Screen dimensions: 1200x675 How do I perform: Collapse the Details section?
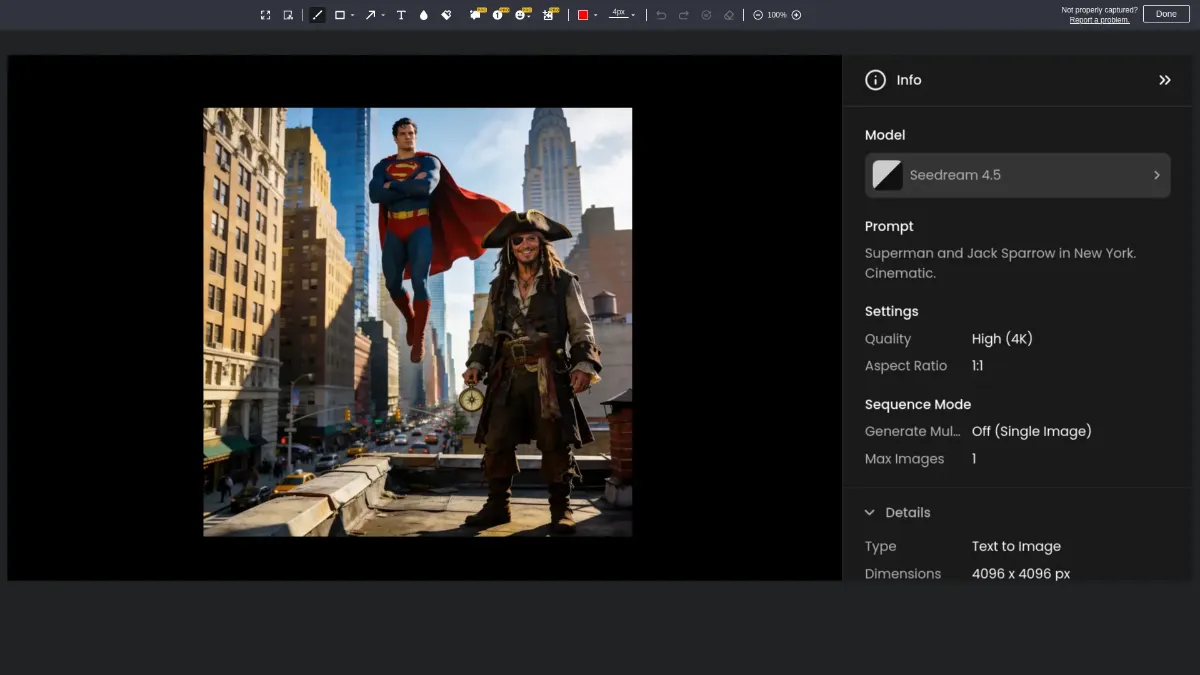coord(869,512)
